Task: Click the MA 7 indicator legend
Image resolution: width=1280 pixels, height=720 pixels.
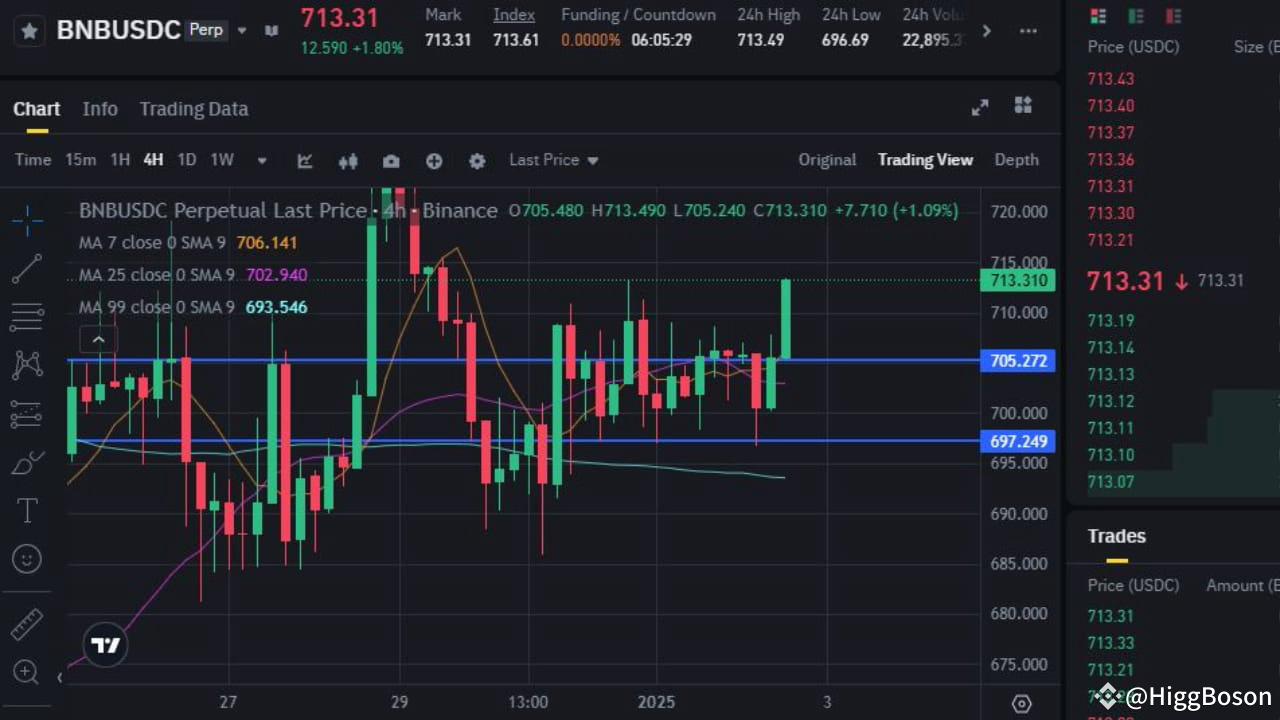Action: [188, 243]
